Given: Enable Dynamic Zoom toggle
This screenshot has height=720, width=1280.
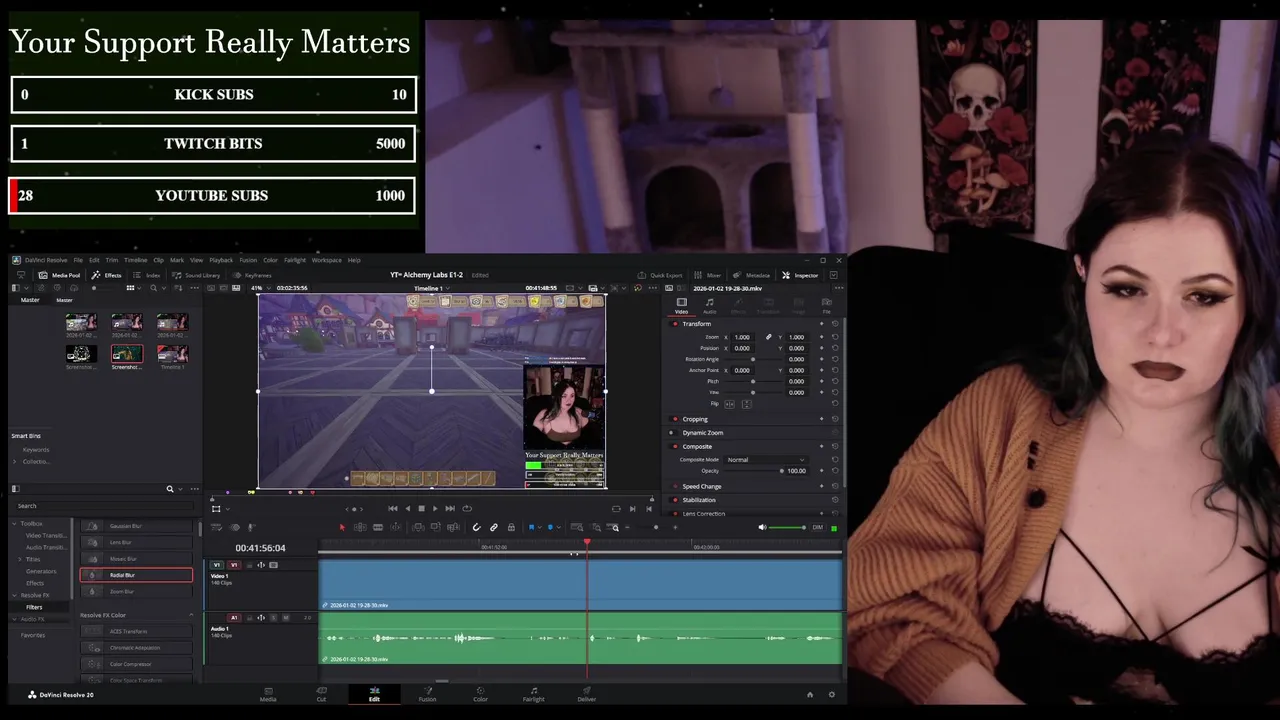Looking at the screenshot, I should (x=672, y=433).
